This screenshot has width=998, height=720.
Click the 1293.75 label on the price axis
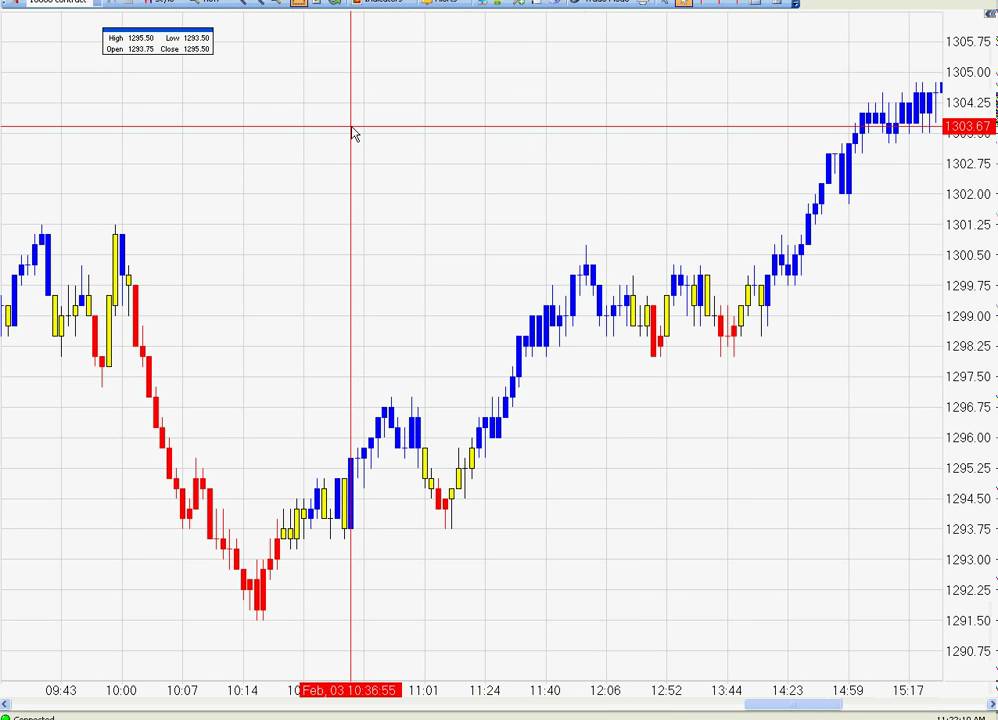click(x=968, y=530)
